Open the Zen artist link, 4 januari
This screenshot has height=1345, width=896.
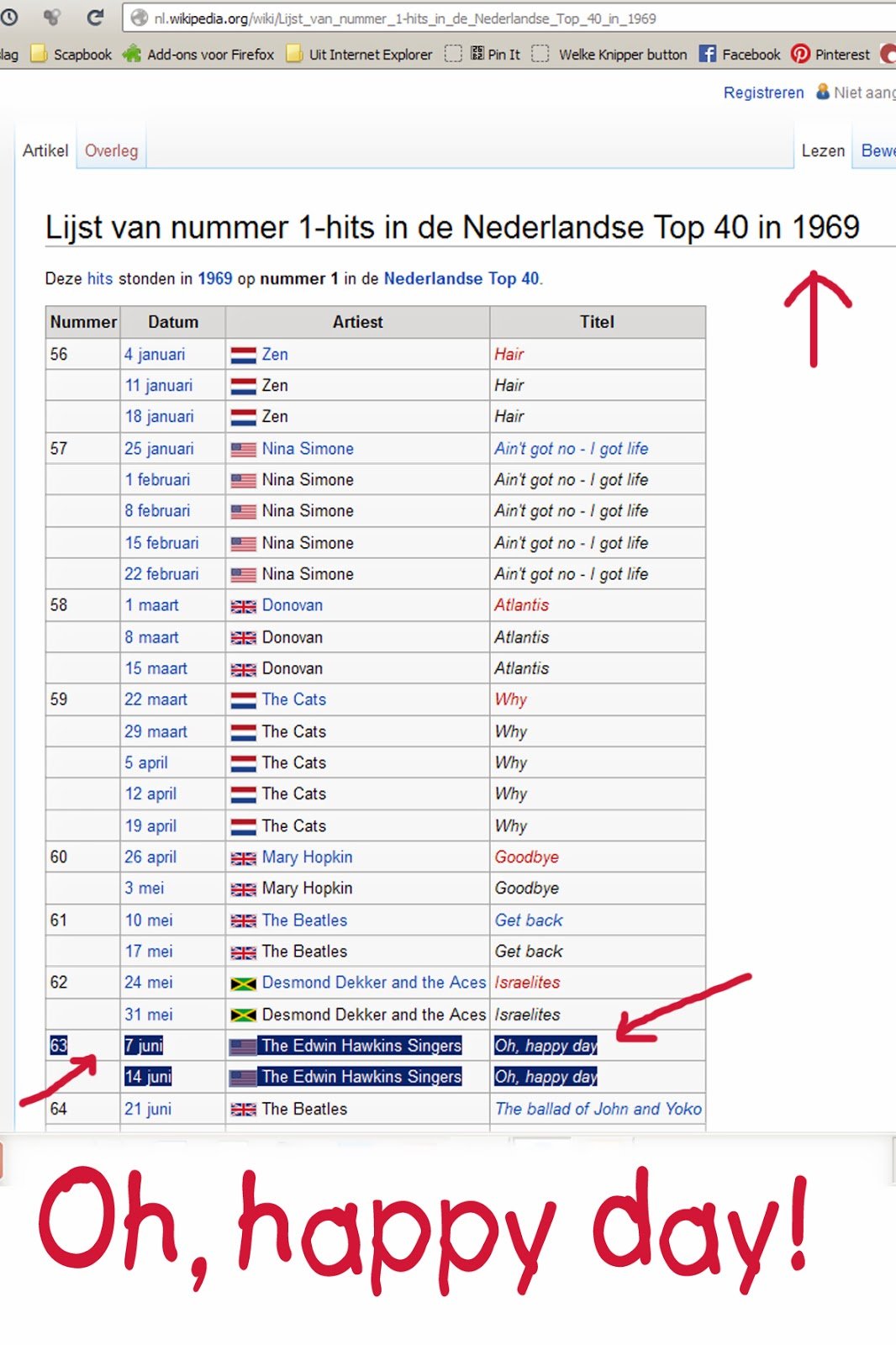(x=275, y=355)
